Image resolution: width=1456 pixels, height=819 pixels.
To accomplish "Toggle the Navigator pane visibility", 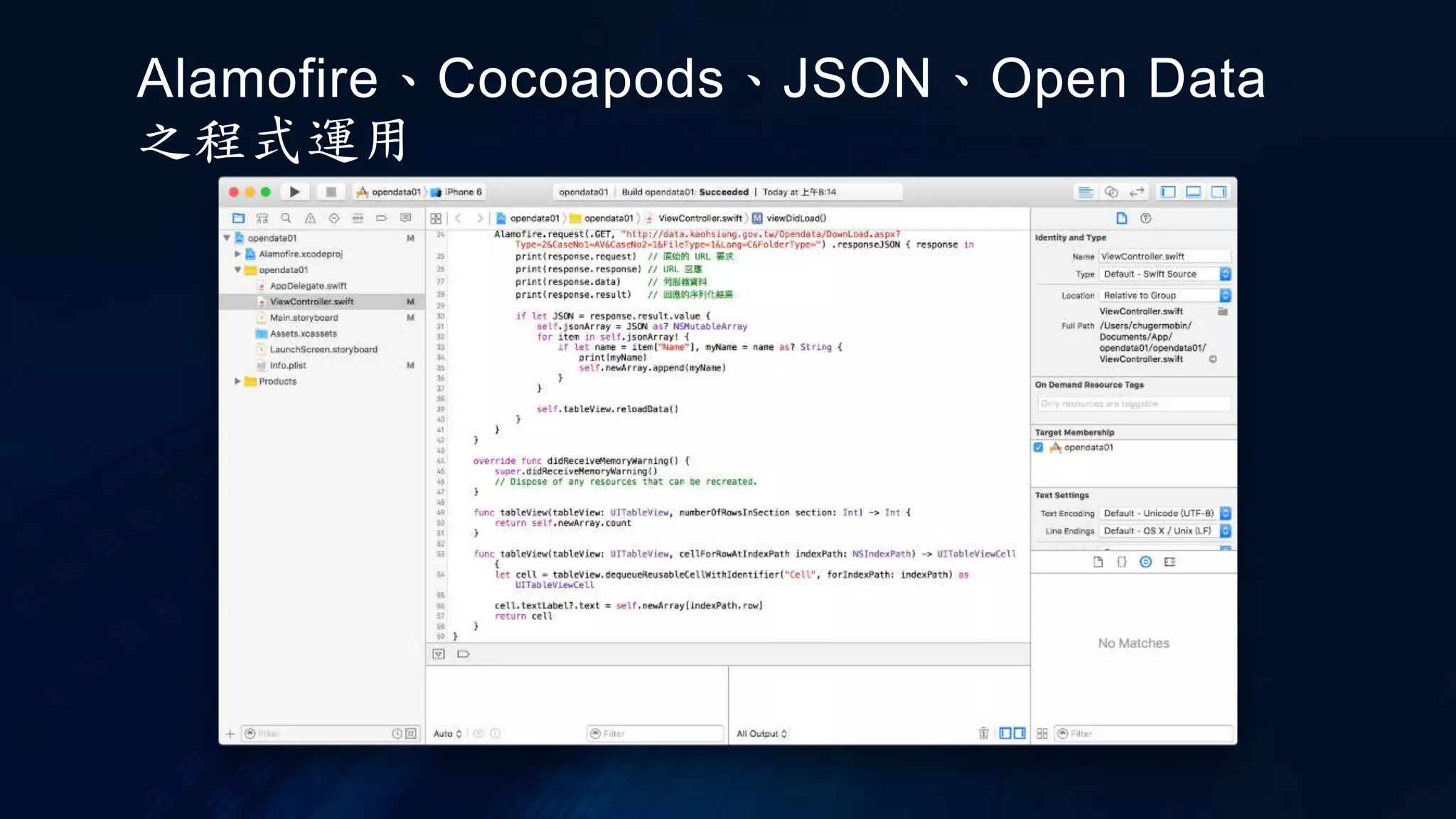I will [x=1167, y=192].
